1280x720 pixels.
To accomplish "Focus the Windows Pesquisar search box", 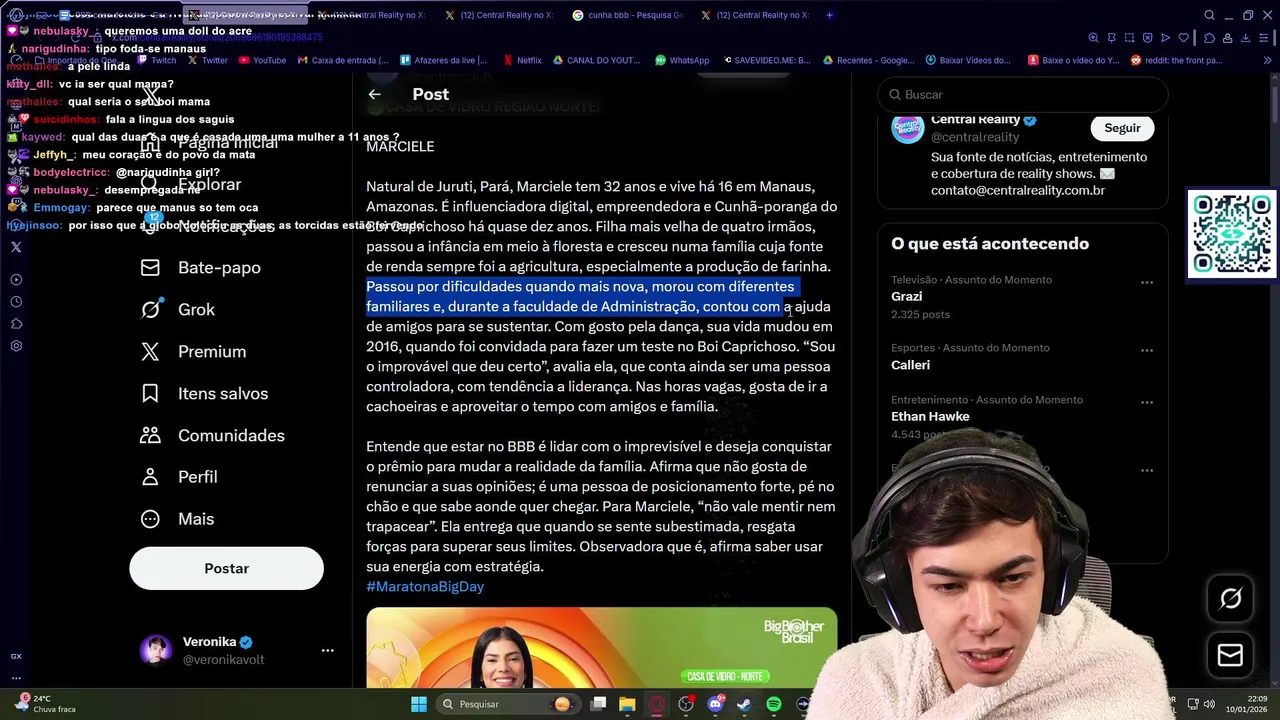I will (508, 704).
